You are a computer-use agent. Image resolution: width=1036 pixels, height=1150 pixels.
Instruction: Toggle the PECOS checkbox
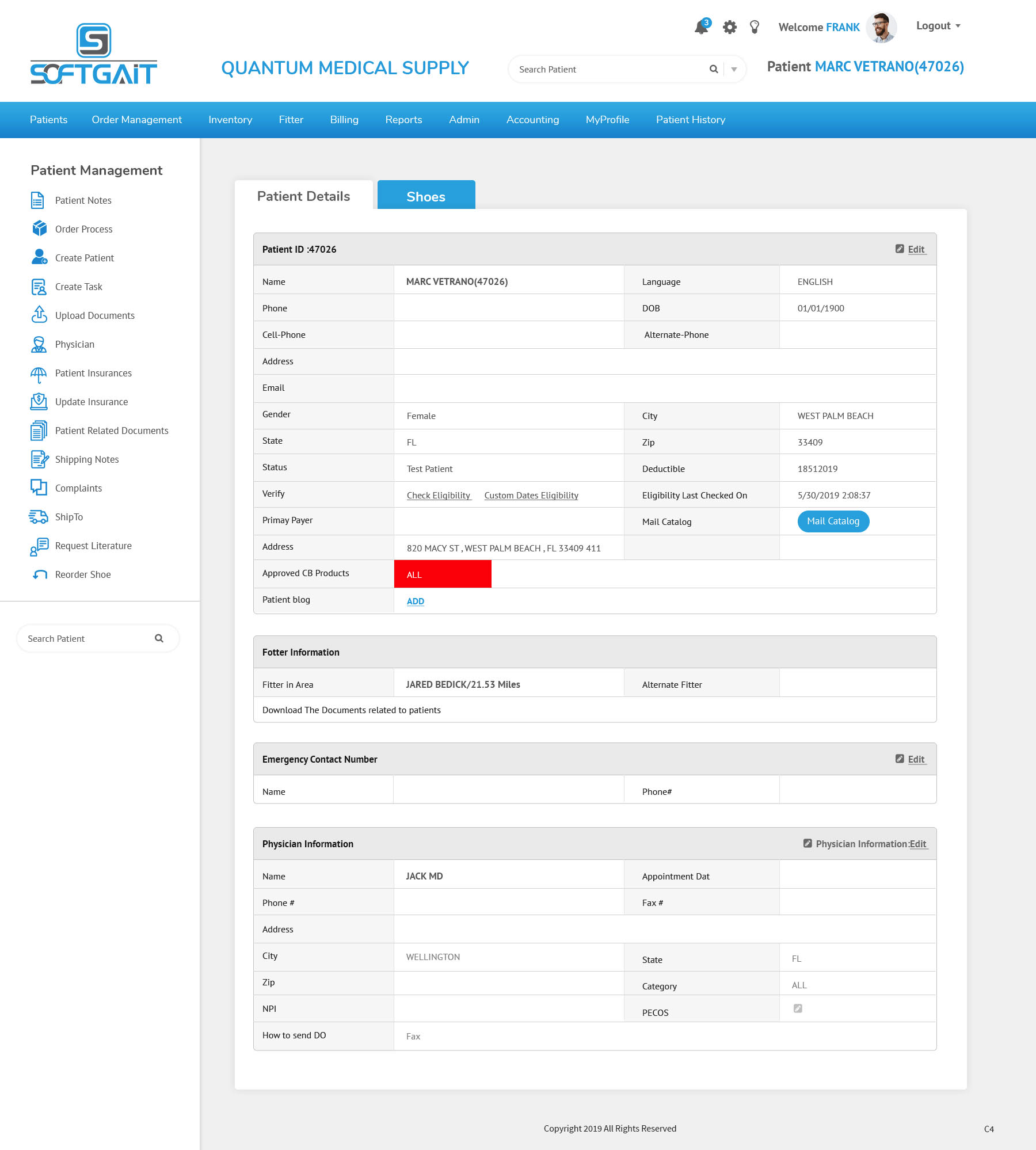pos(798,1008)
